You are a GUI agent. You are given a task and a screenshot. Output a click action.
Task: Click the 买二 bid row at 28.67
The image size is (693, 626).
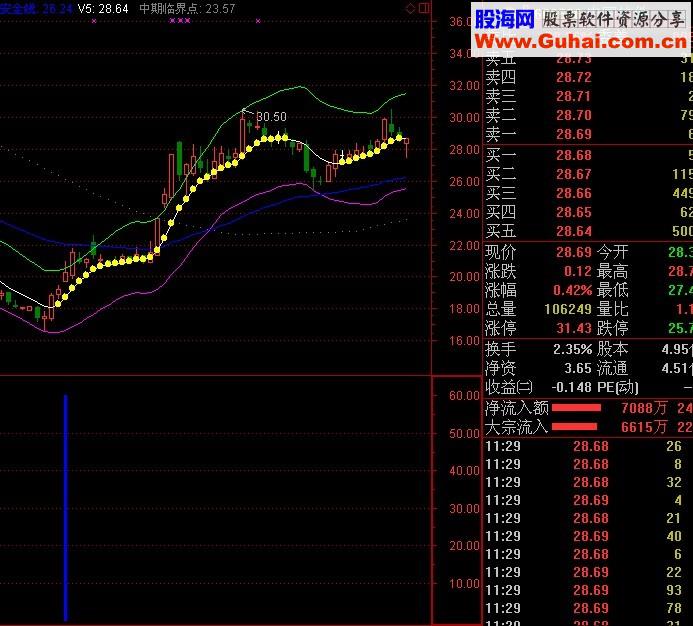click(x=589, y=174)
